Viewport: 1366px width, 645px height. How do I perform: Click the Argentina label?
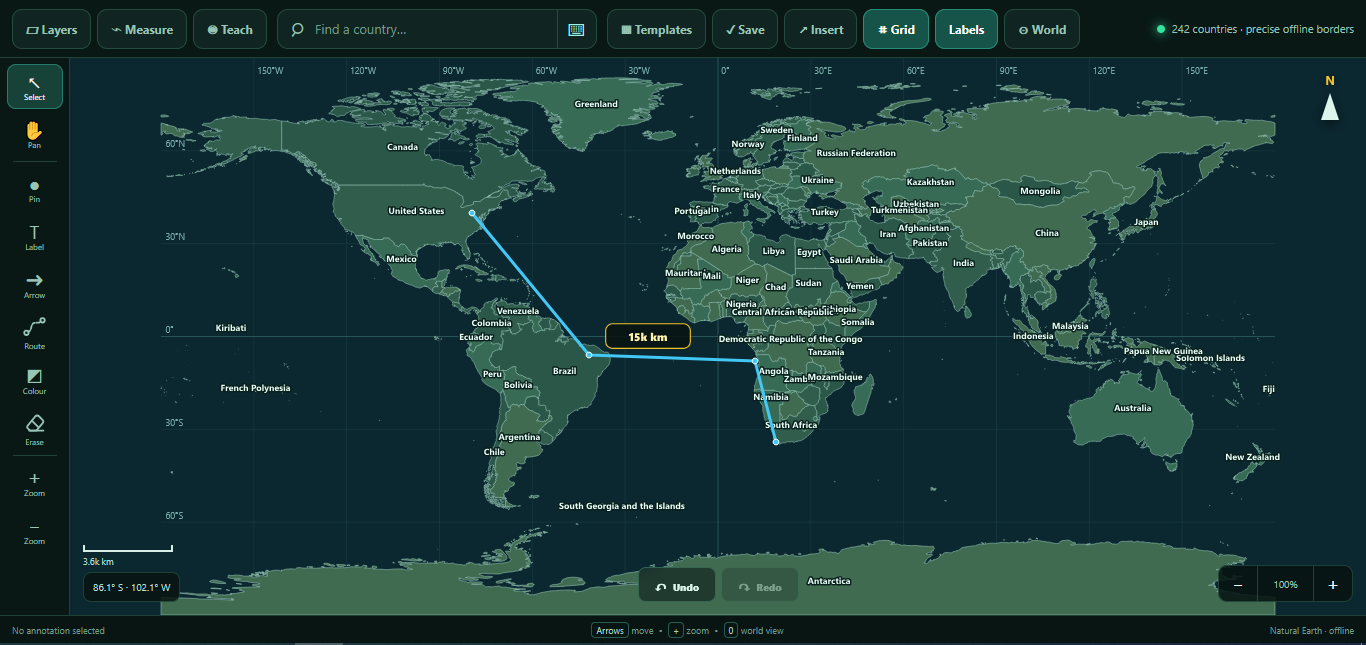(519, 437)
